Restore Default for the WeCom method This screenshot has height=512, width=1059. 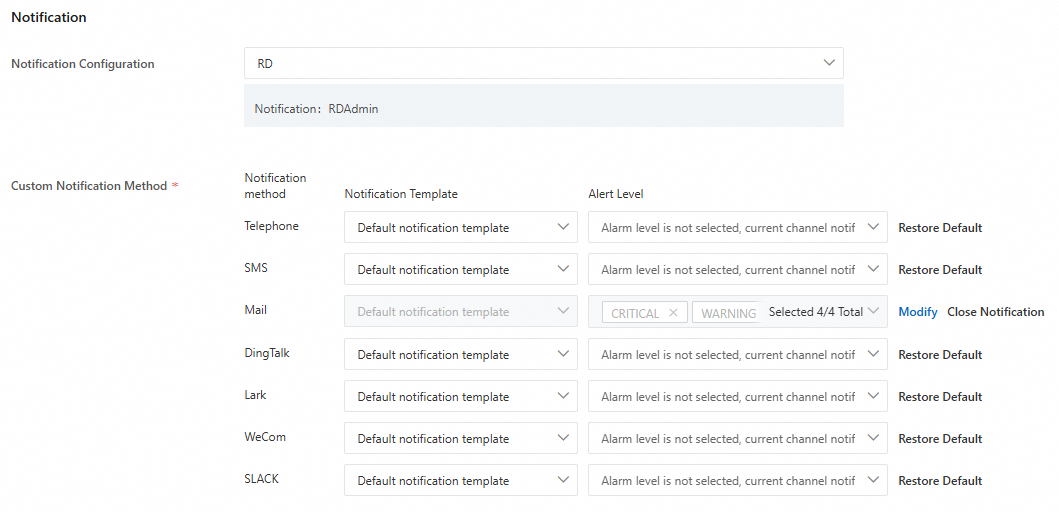tap(940, 439)
